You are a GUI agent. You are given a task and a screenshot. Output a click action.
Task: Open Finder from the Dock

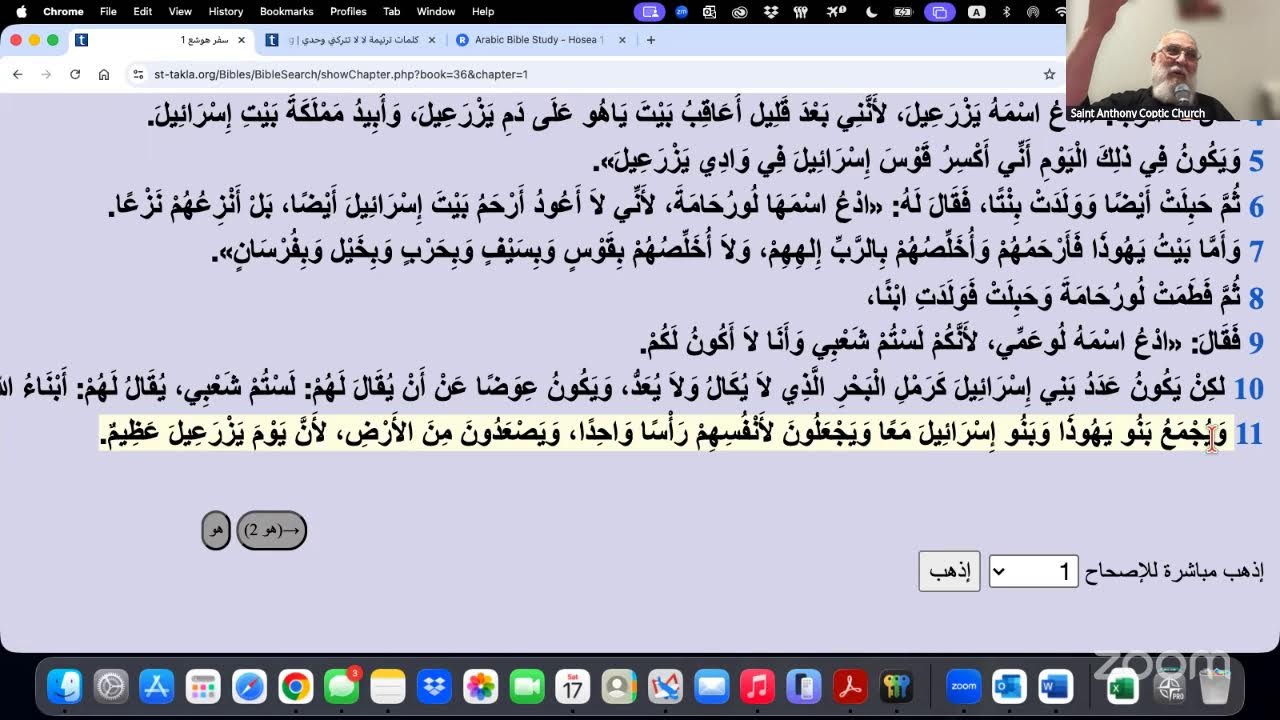tap(65, 686)
